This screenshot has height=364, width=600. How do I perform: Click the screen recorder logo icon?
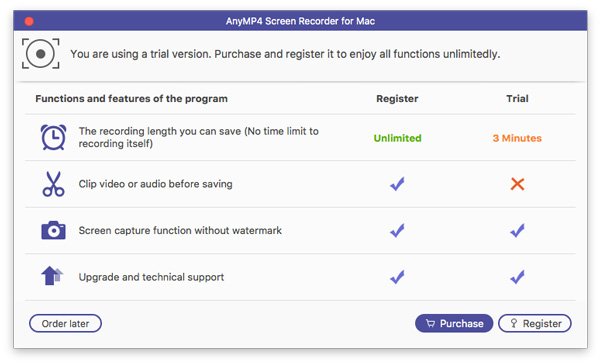click(41, 54)
